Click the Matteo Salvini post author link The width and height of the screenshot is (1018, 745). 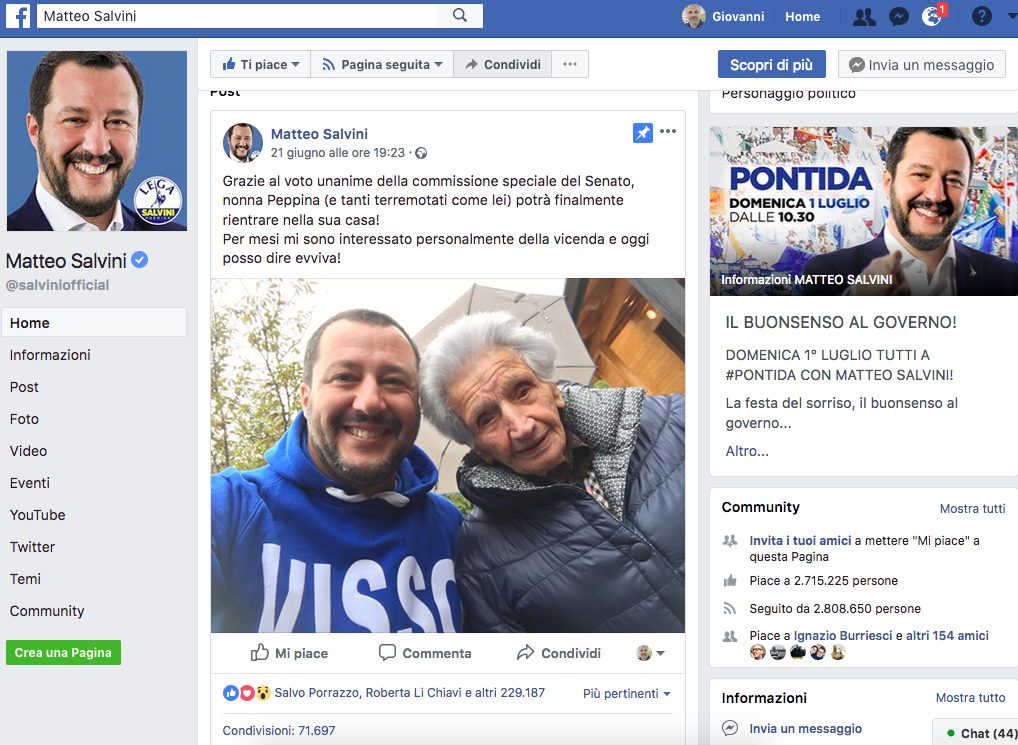point(319,134)
